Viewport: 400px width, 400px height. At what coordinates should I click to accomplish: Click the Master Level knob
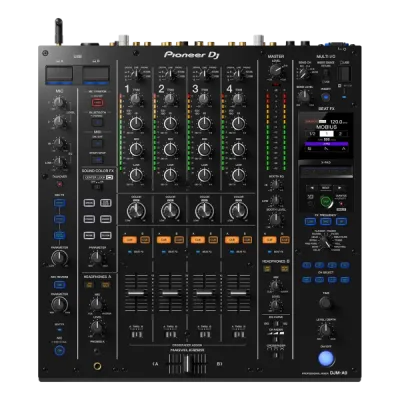pyautogui.click(x=276, y=71)
